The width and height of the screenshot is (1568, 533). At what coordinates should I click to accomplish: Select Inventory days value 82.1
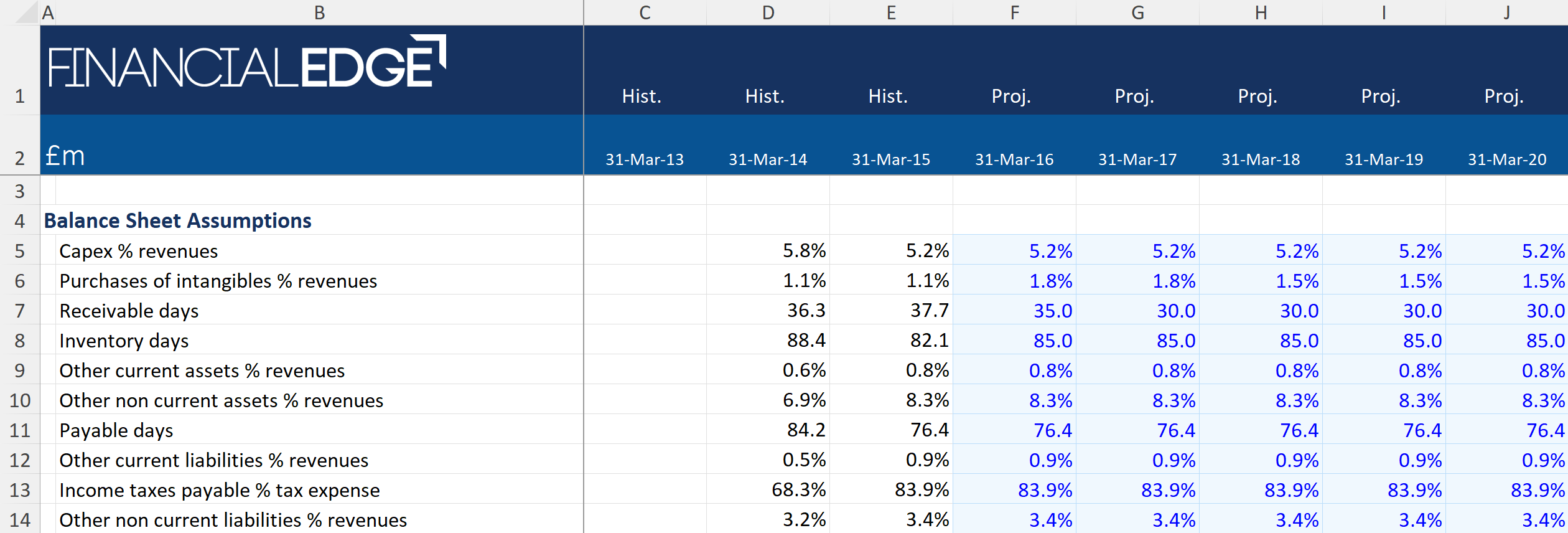pyautogui.click(x=891, y=340)
